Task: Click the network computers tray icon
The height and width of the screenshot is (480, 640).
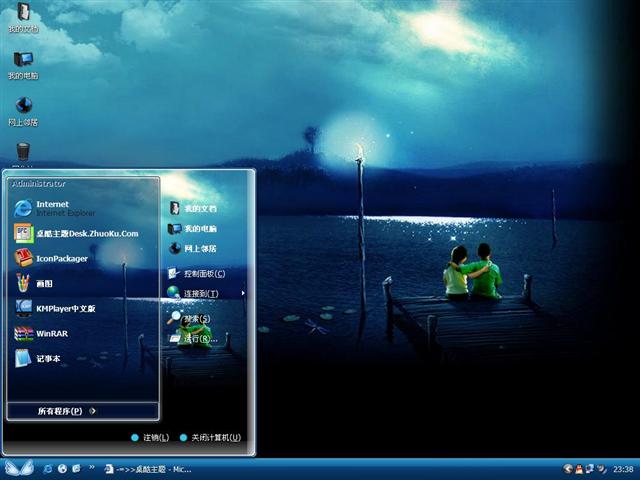Action: pos(590,469)
